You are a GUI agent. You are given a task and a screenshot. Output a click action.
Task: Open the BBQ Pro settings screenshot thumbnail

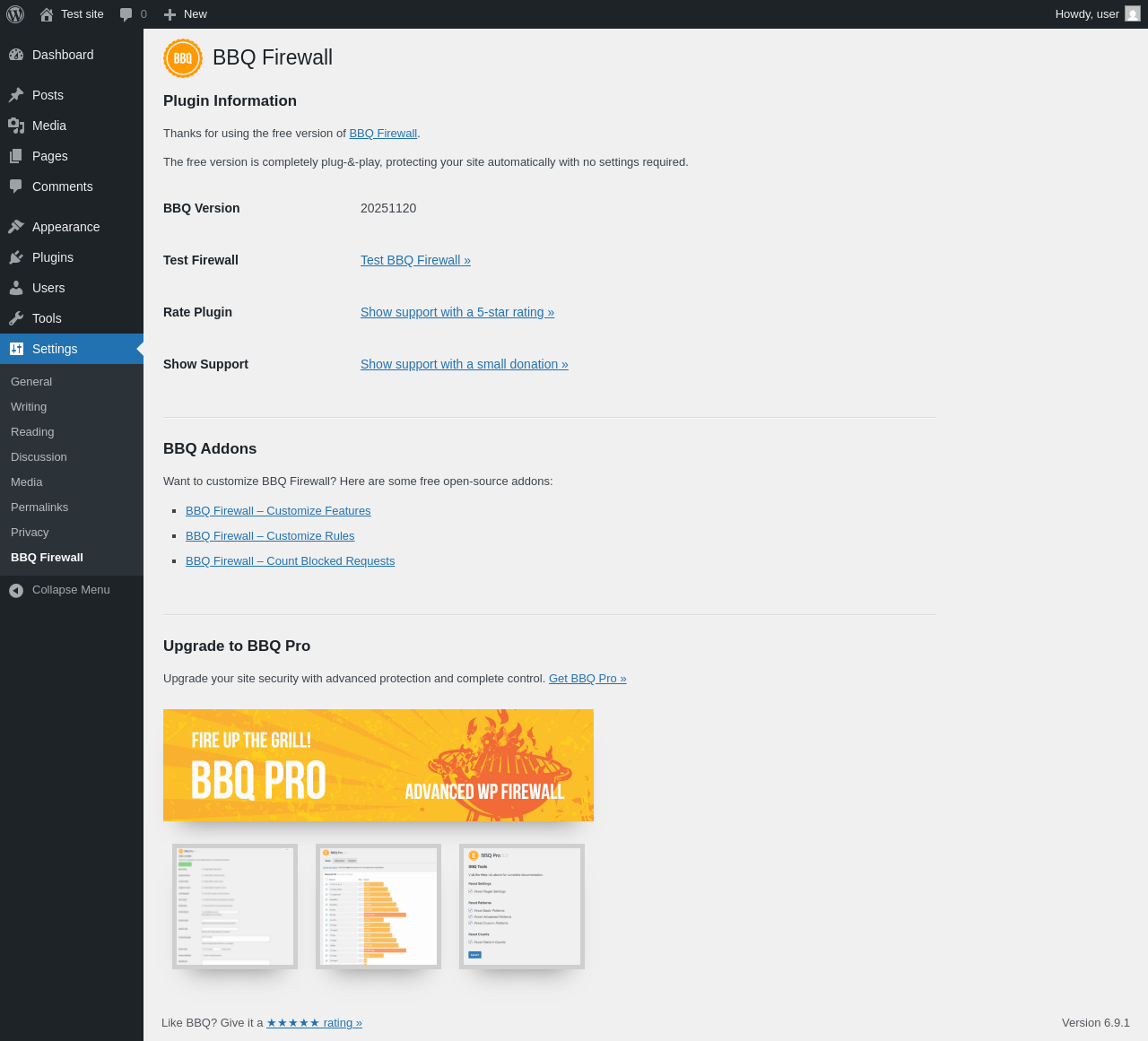click(x=235, y=907)
